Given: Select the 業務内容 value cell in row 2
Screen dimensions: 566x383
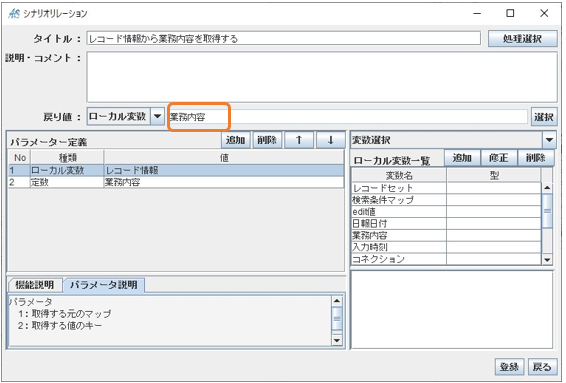Looking at the screenshot, I should point(224,182).
